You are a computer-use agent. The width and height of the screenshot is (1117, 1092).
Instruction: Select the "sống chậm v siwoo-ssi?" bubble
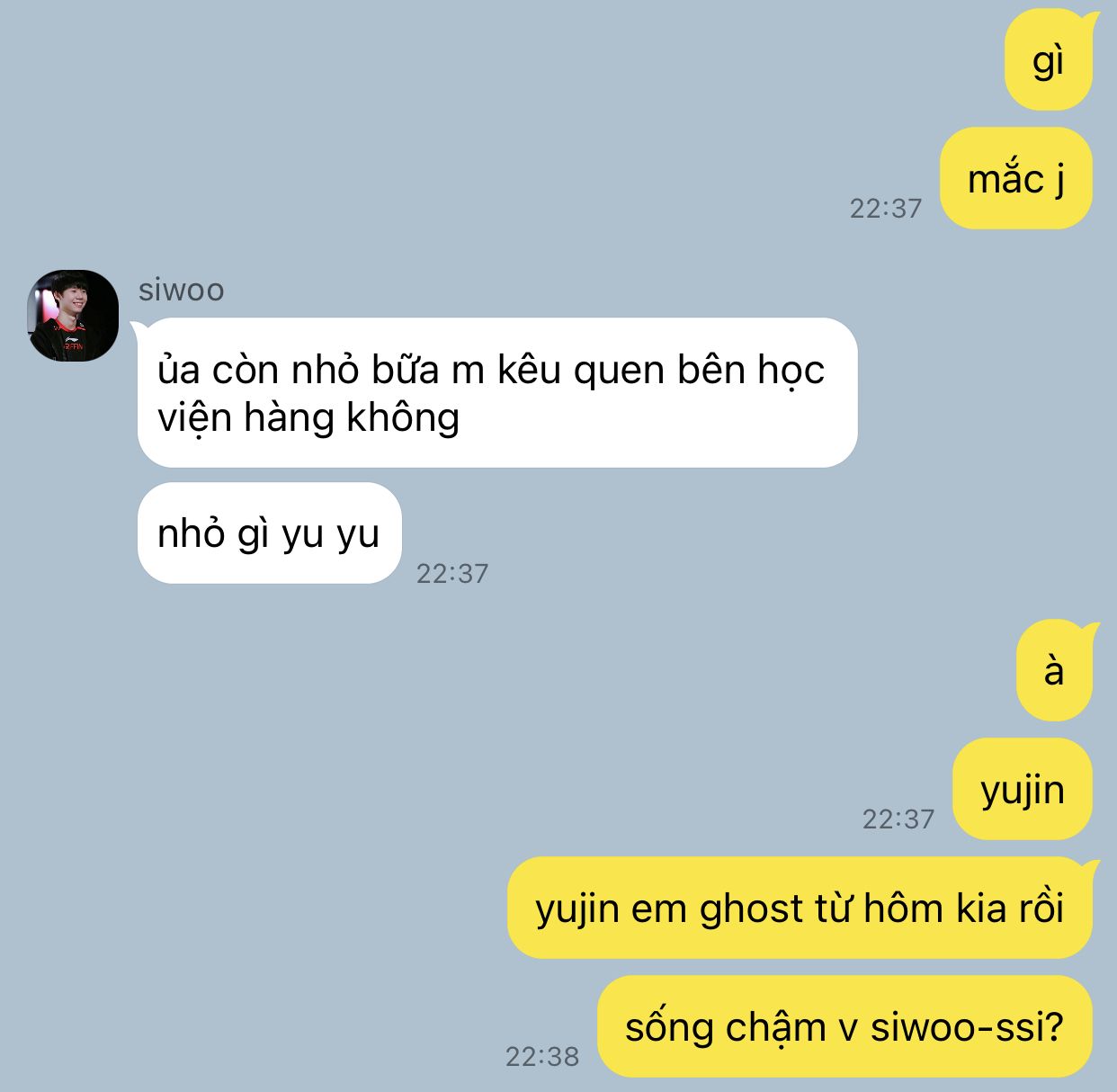point(844,1026)
